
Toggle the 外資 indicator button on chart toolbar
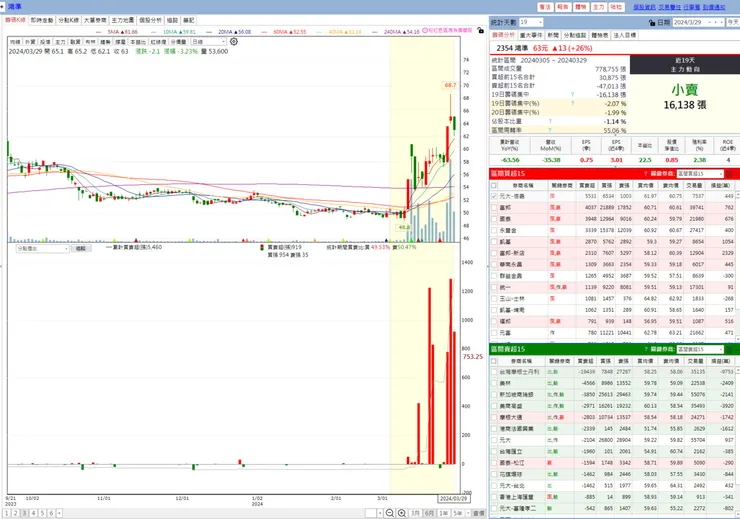tap(30, 42)
